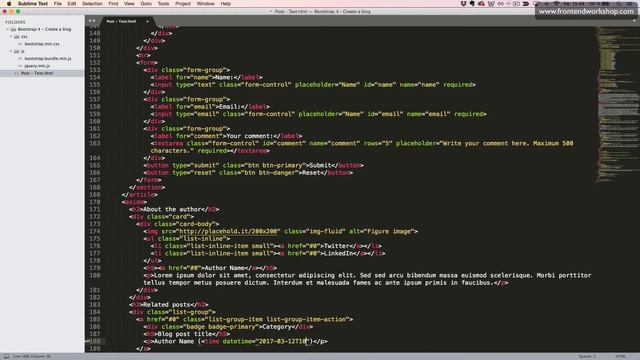Change the Spaces indentation setting
This screenshot has height=360, width=640.
click(x=587, y=356)
